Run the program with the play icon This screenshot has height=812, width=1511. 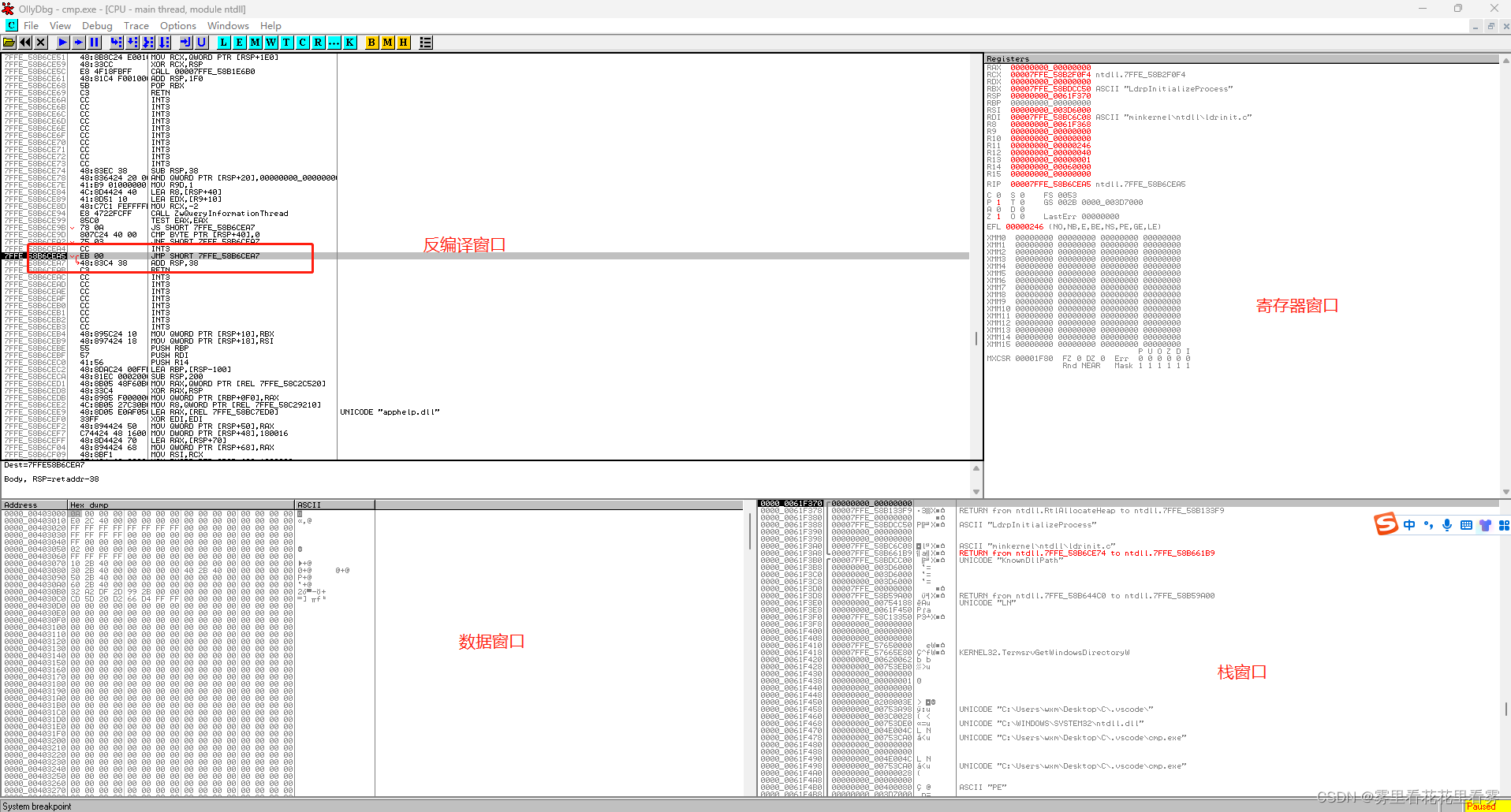[63, 43]
